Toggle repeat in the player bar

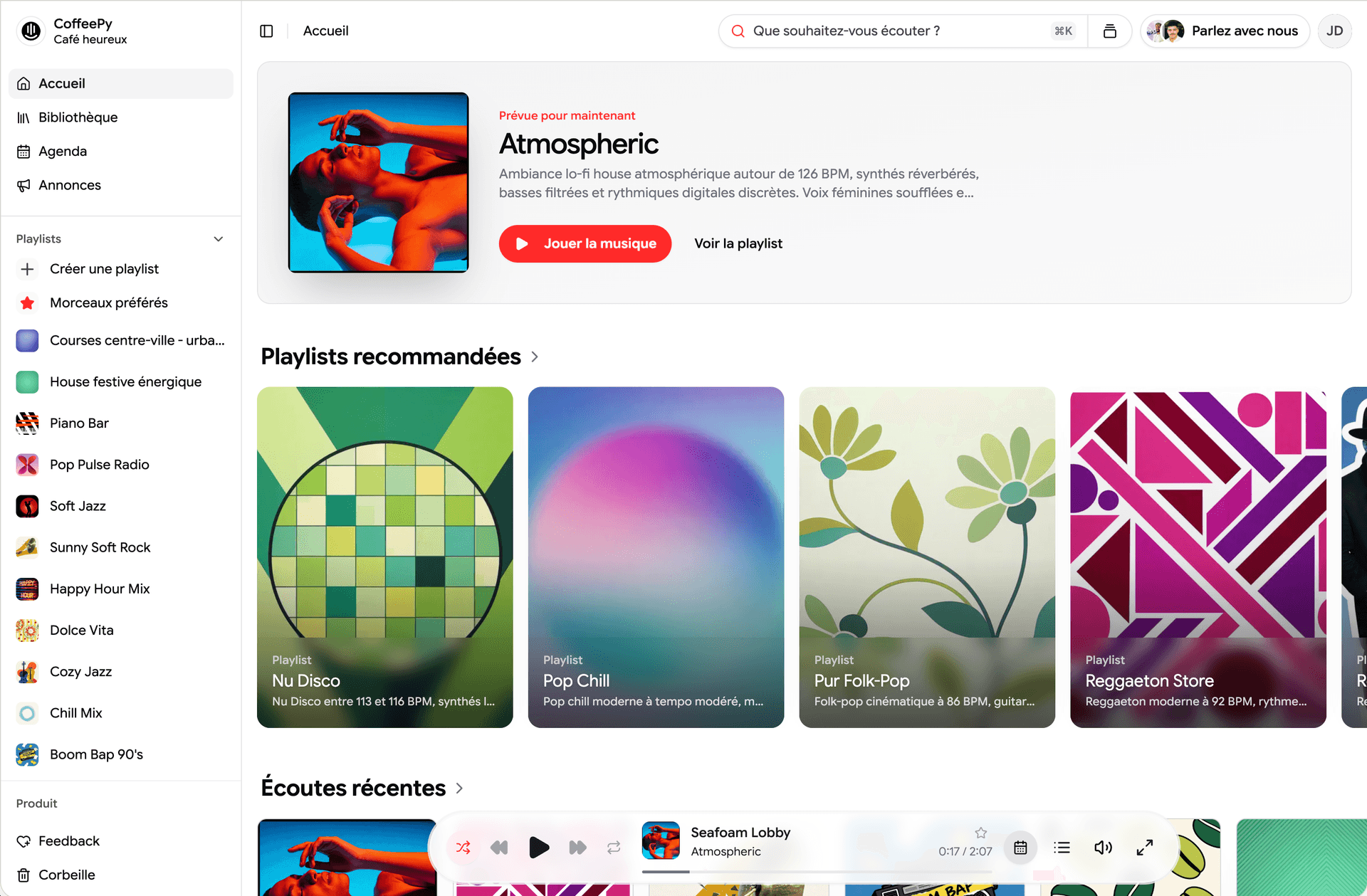point(614,848)
